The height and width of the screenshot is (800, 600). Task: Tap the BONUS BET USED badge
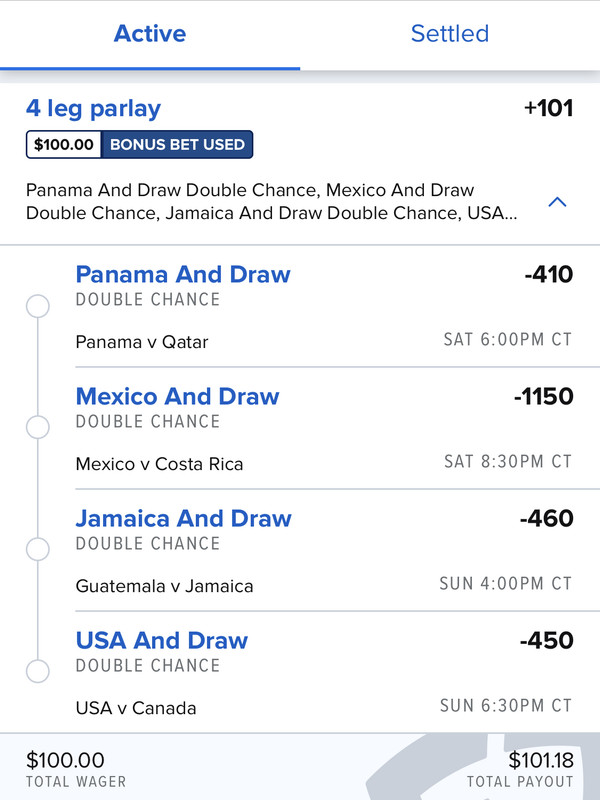177,144
